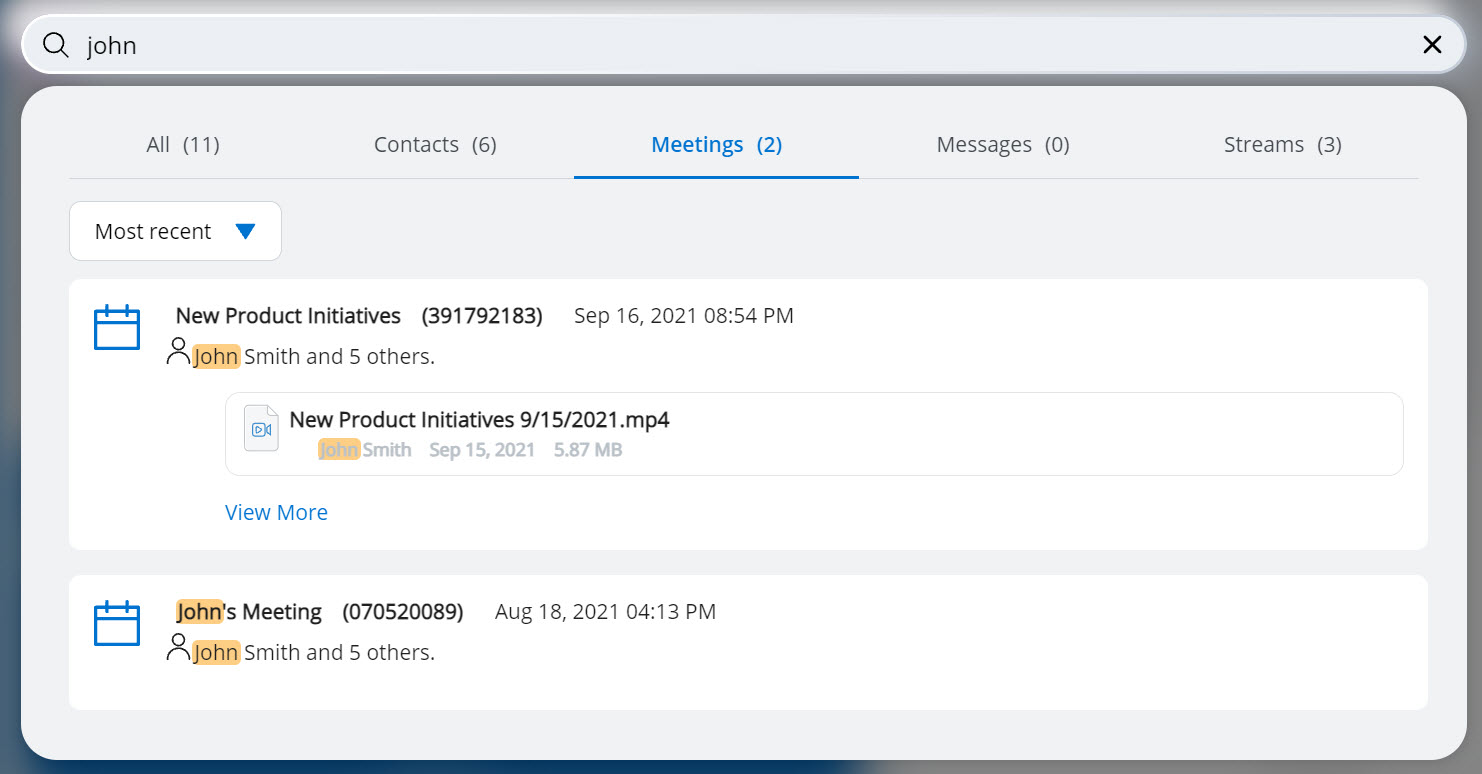Switch to the All (11) tab

(183, 145)
